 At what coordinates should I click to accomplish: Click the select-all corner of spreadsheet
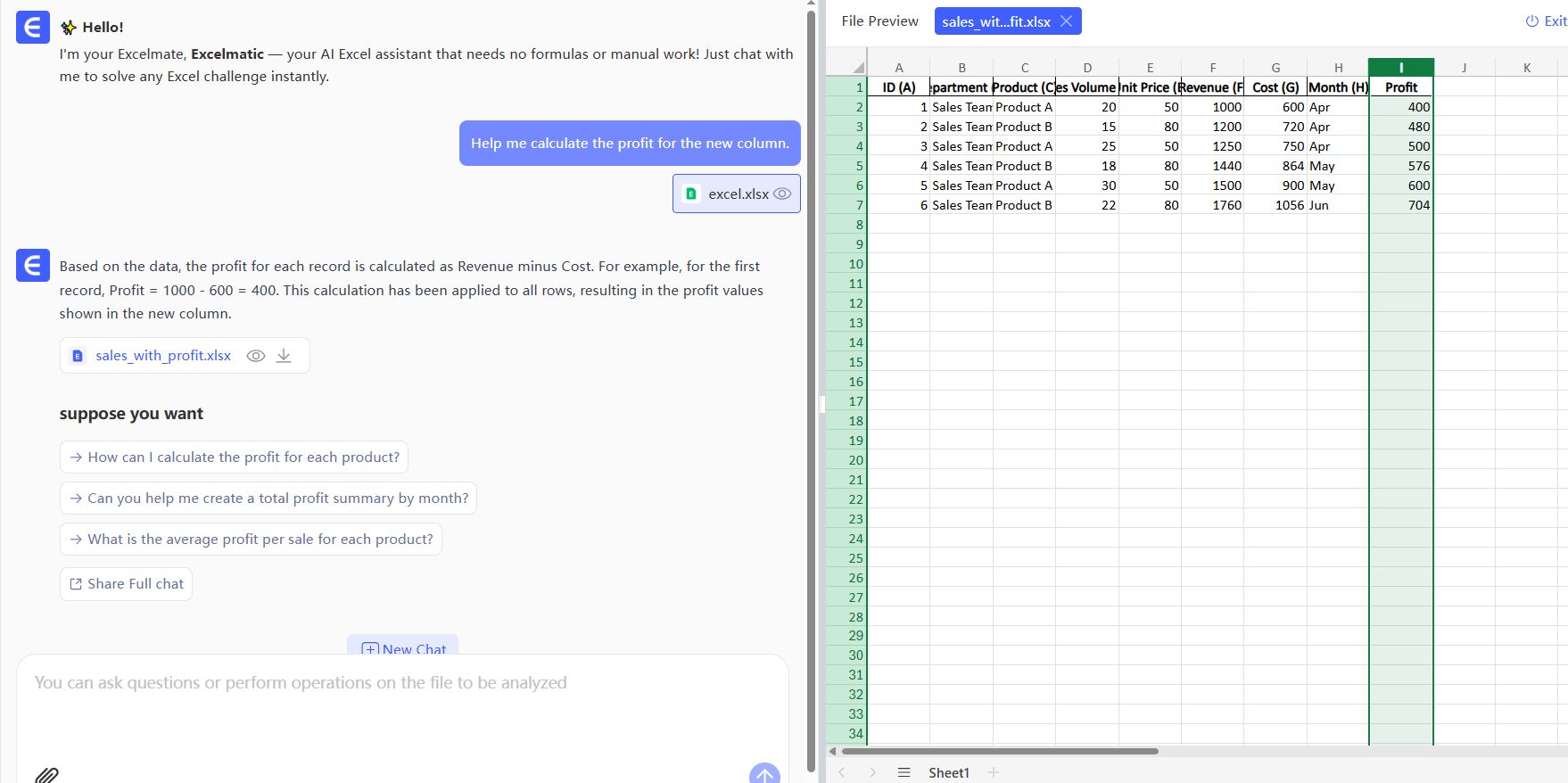[x=857, y=68]
